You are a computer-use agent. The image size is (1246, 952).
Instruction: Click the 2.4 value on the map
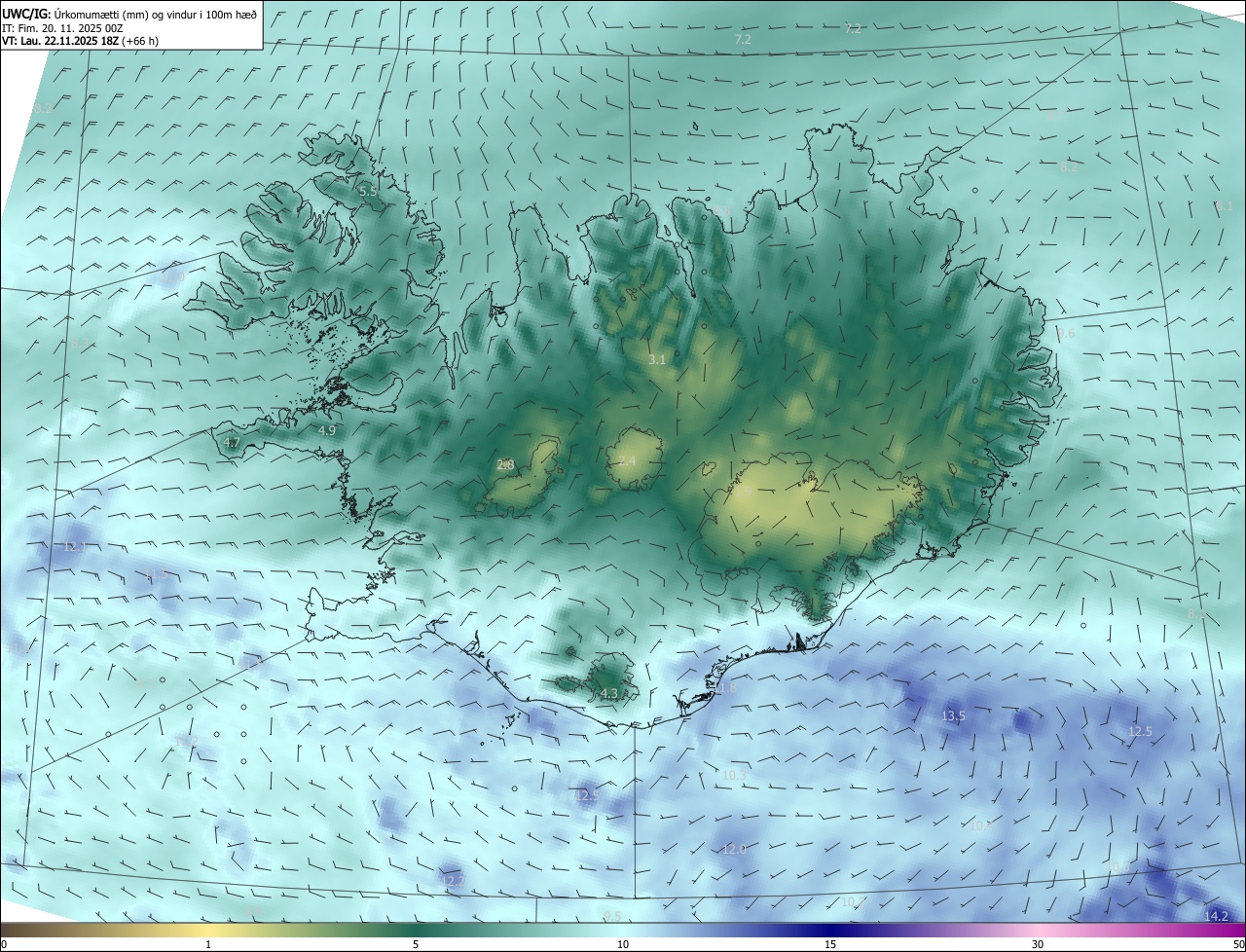coord(627,461)
